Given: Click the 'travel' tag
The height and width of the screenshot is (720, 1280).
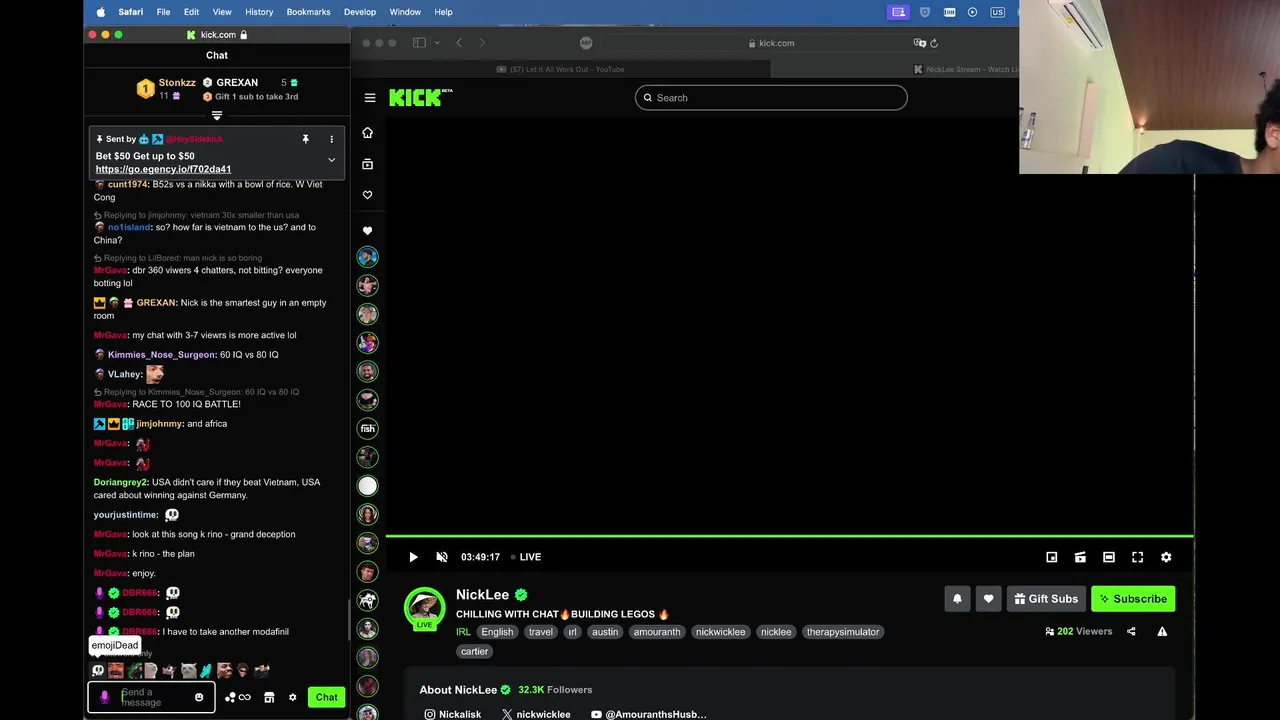Looking at the screenshot, I should pyautogui.click(x=541, y=632).
